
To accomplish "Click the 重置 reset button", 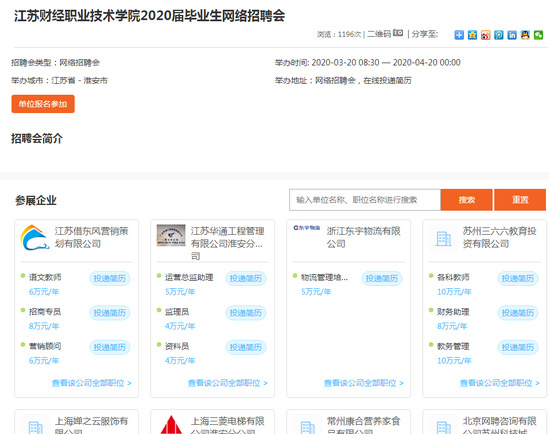I will 520,200.
